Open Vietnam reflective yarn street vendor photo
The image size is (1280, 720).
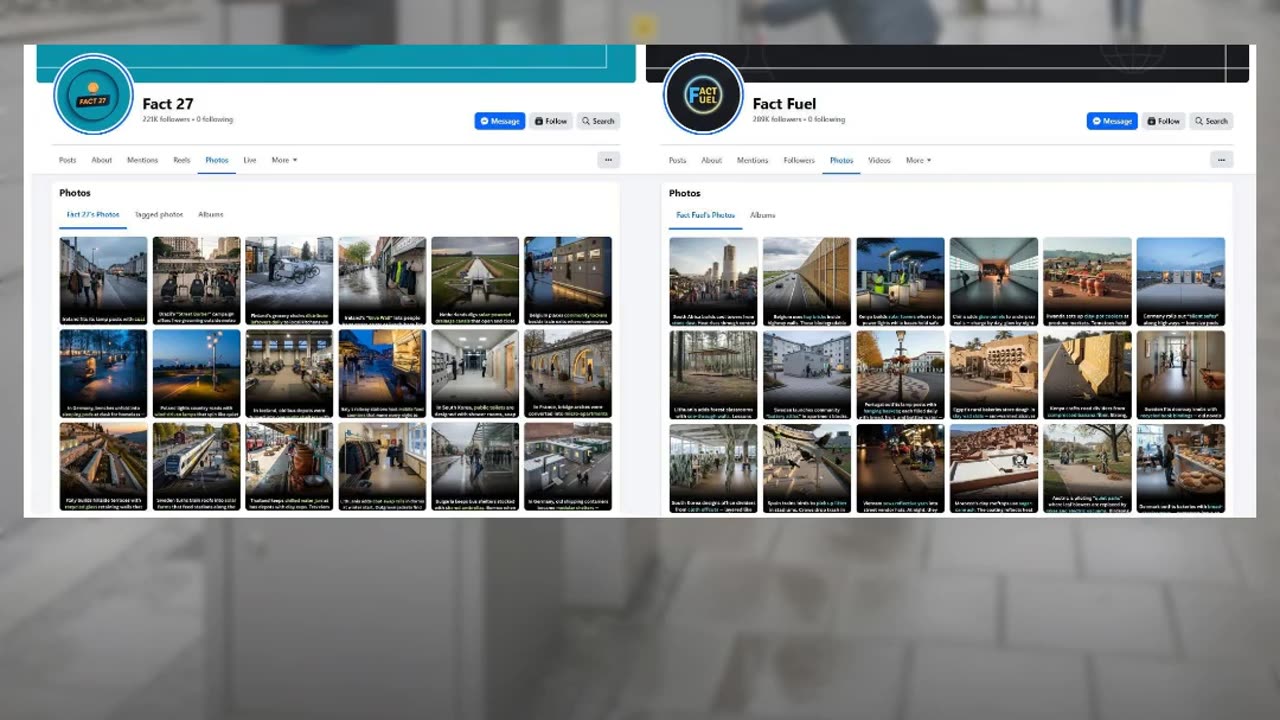point(900,468)
